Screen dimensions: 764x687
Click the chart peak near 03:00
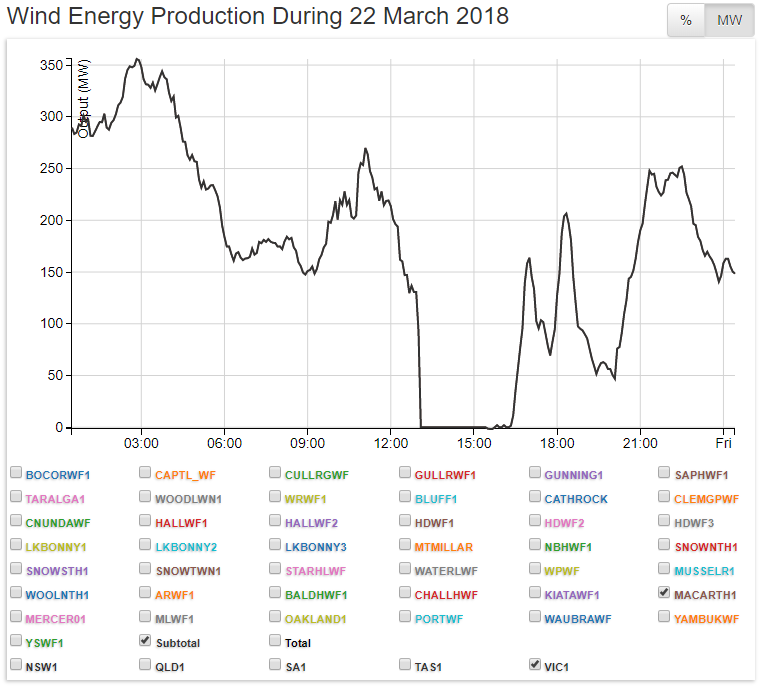(x=137, y=59)
